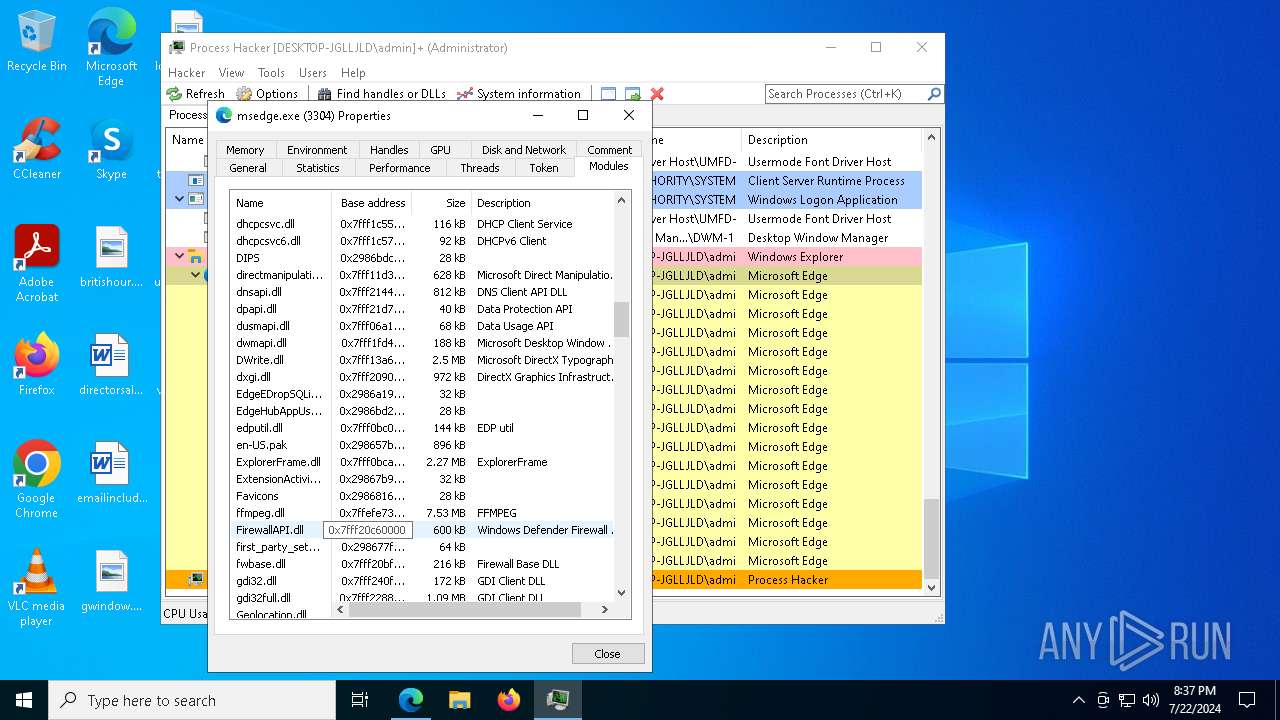The width and height of the screenshot is (1280, 720).
Task: Sort modules by Base address column header
Action: pos(372,203)
